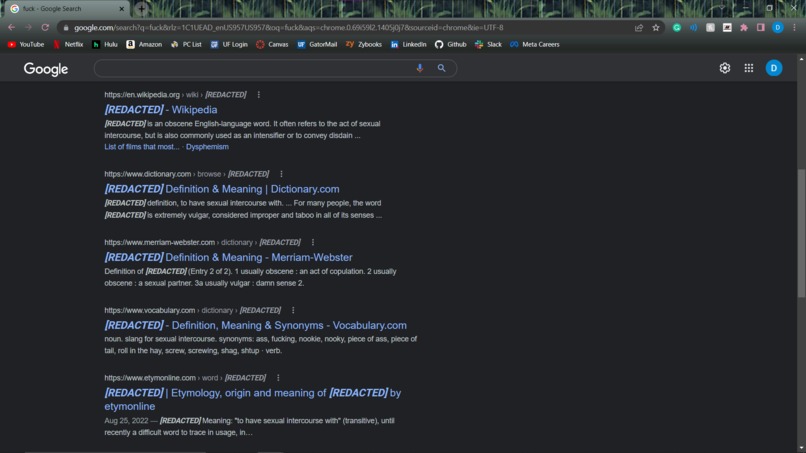Open the Google apps grid
The width and height of the screenshot is (806, 453).
click(749, 68)
